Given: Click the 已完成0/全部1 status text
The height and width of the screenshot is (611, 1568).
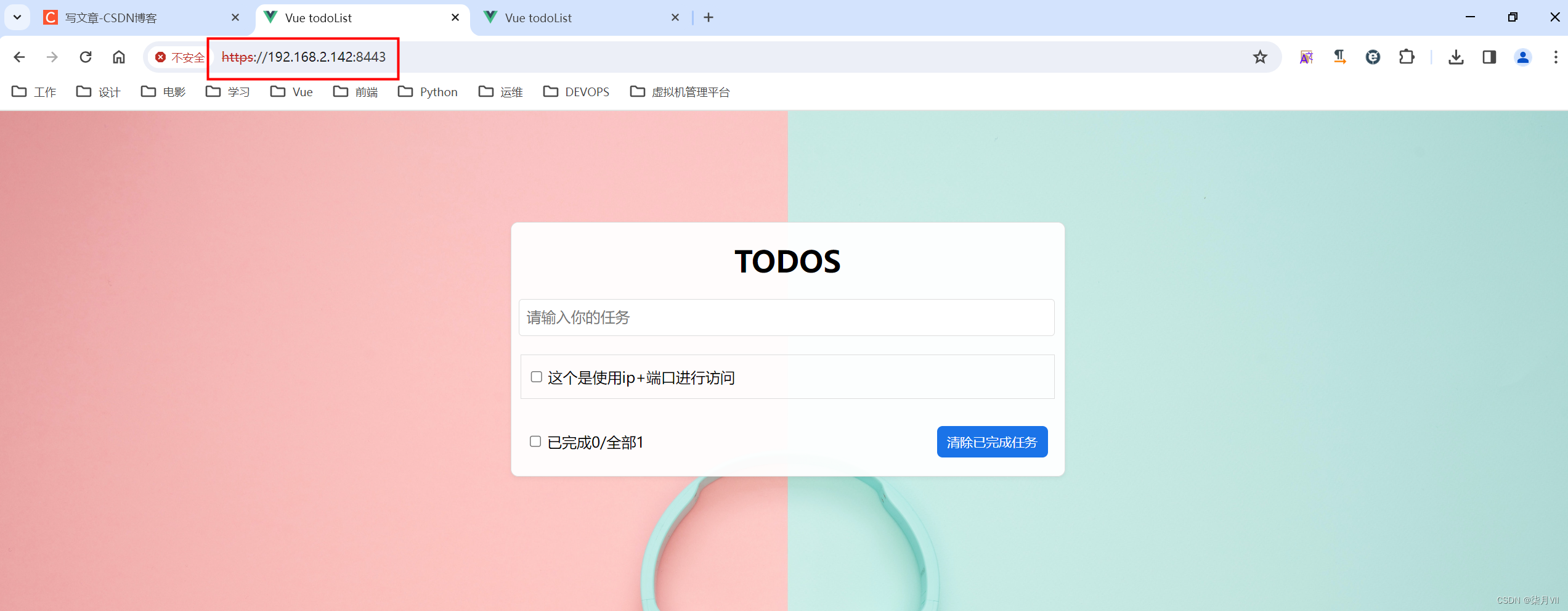Looking at the screenshot, I should tap(595, 443).
